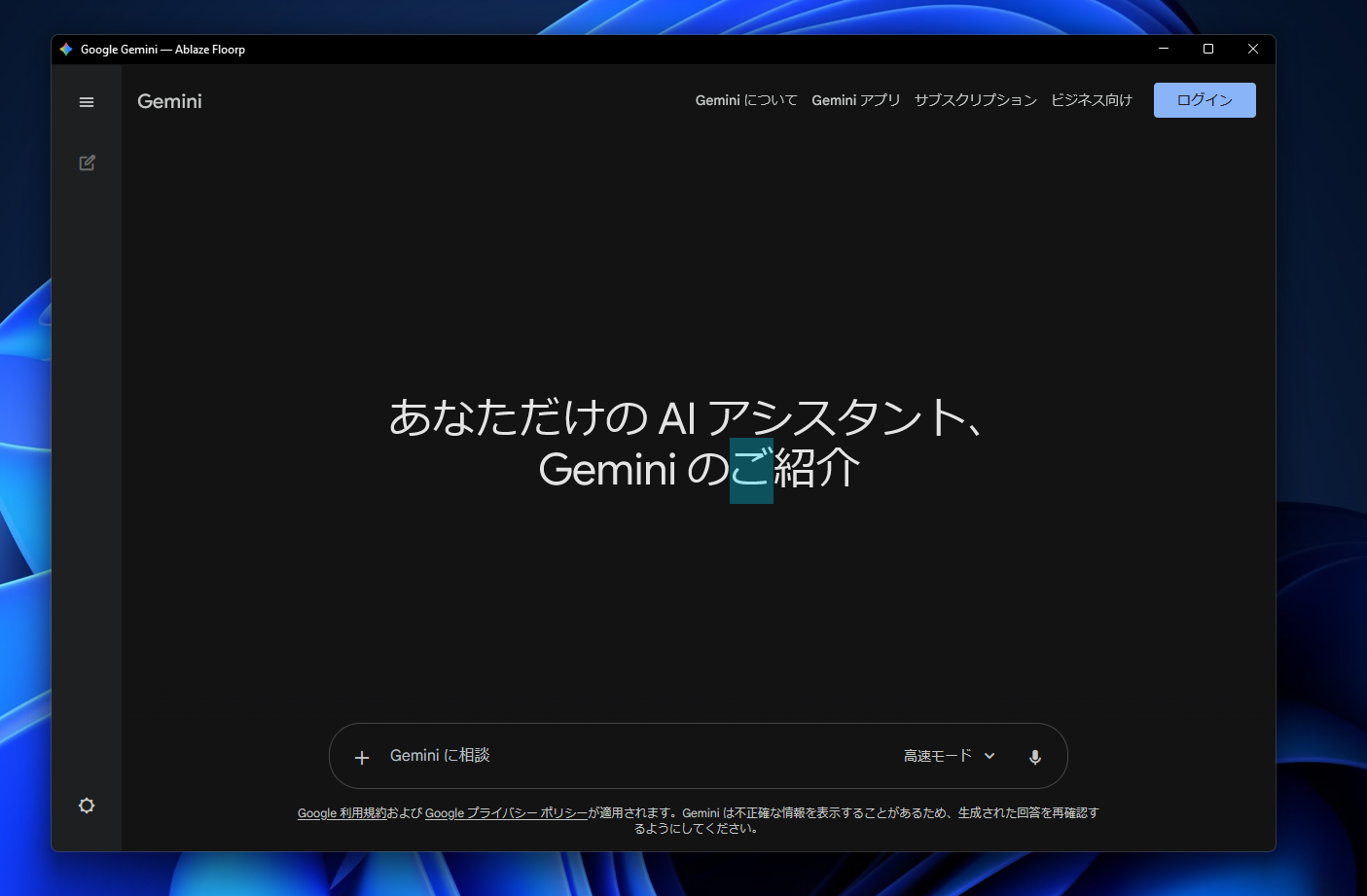1367x896 pixels.
Task: Start a new chat via compose icon
Action: [x=87, y=162]
